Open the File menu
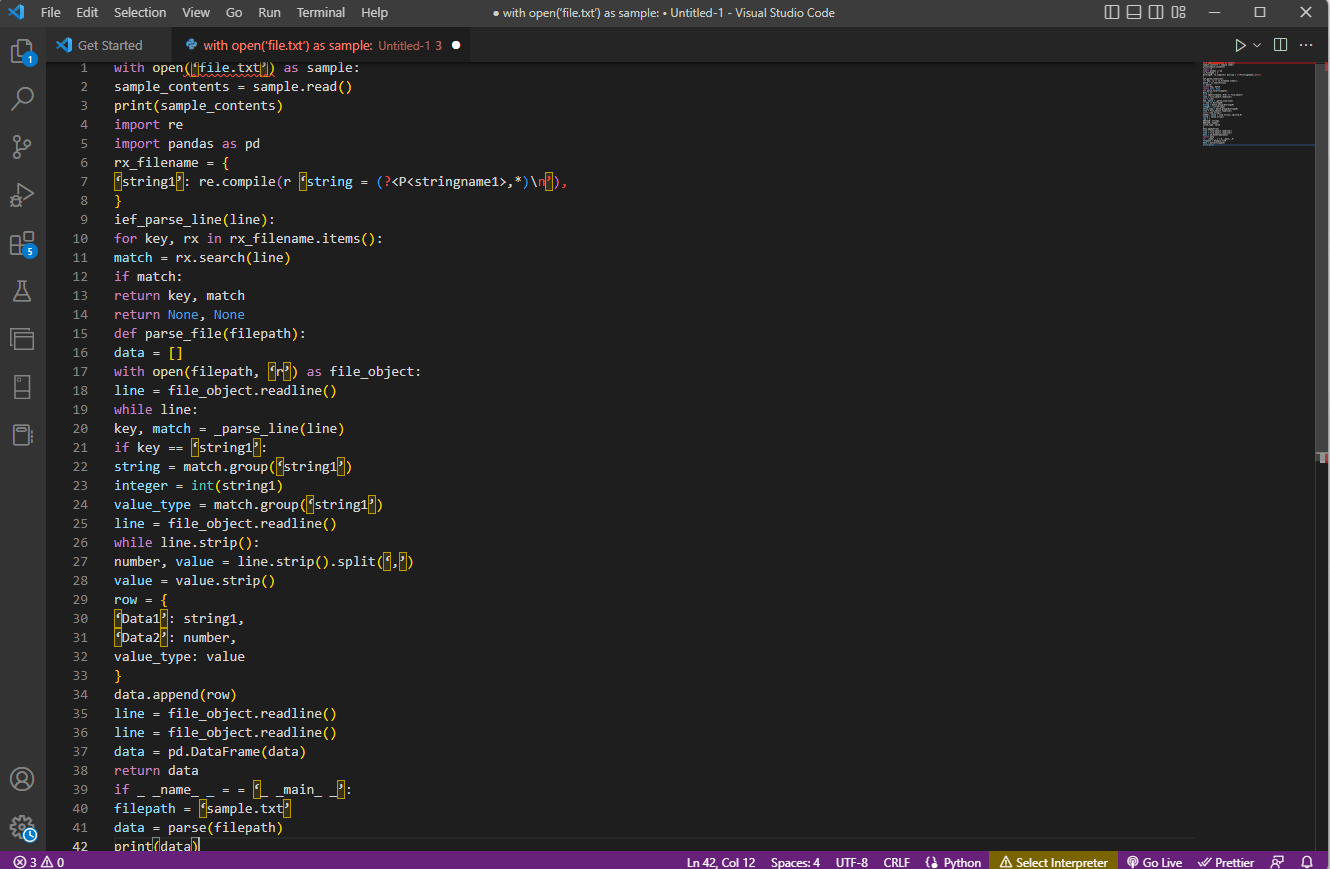 pyautogui.click(x=51, y=13)
